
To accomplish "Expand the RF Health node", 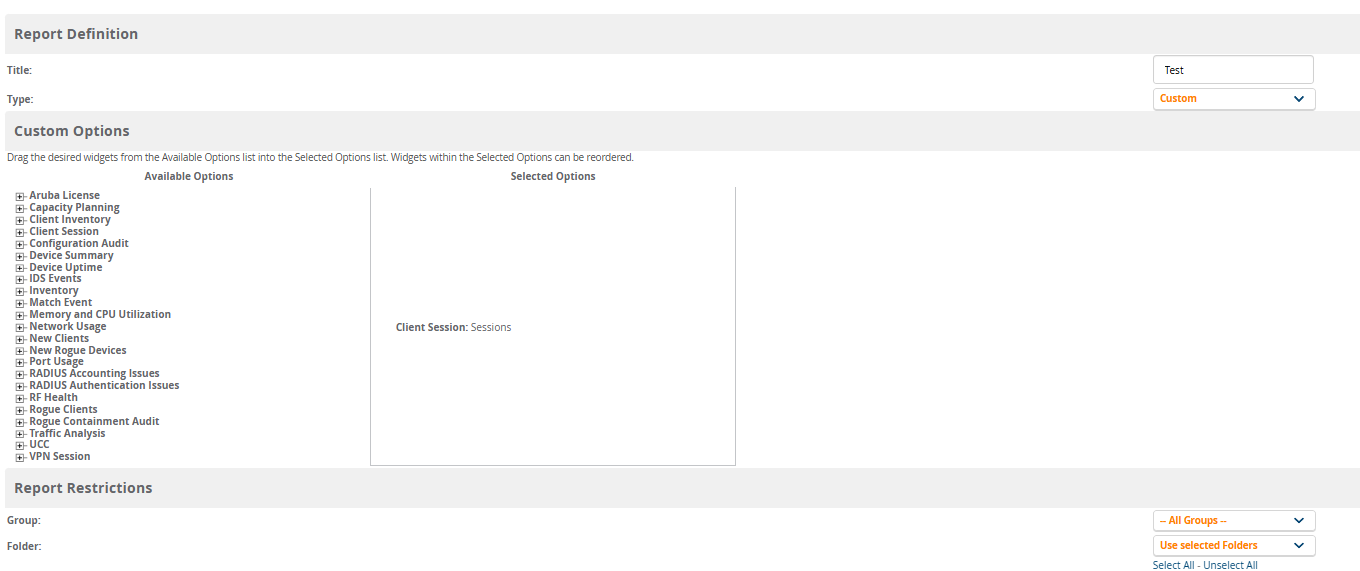I will click(20, 398).
